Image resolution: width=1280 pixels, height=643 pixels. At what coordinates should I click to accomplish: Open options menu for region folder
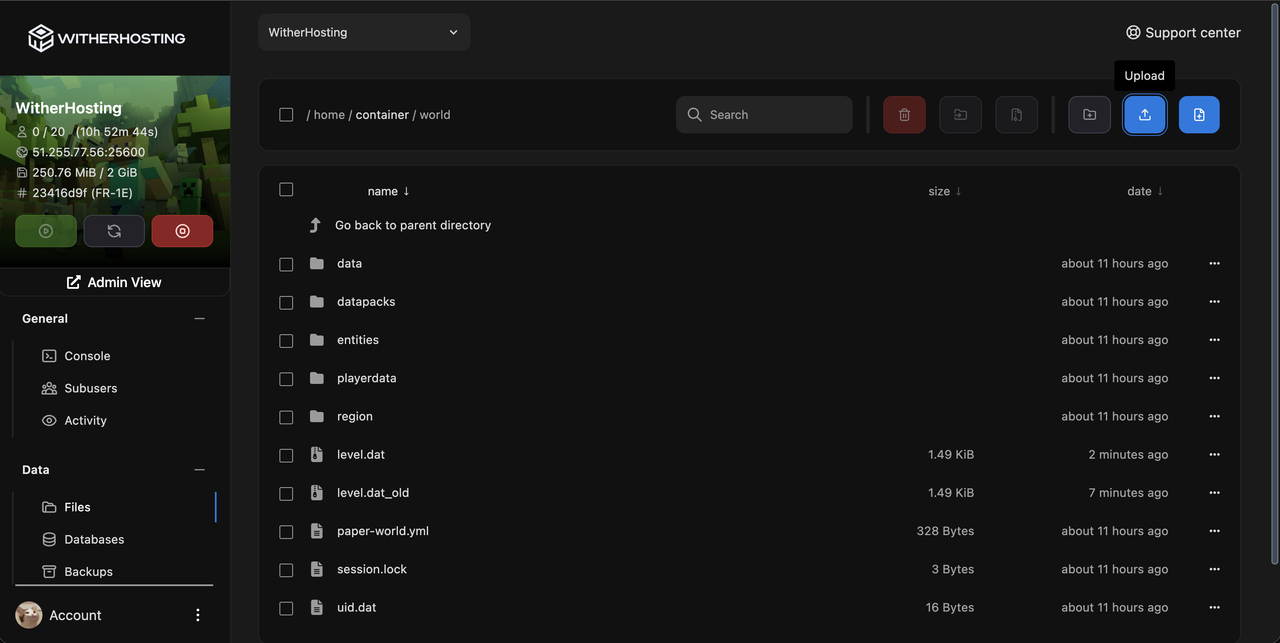click(x=1214, y=417)
